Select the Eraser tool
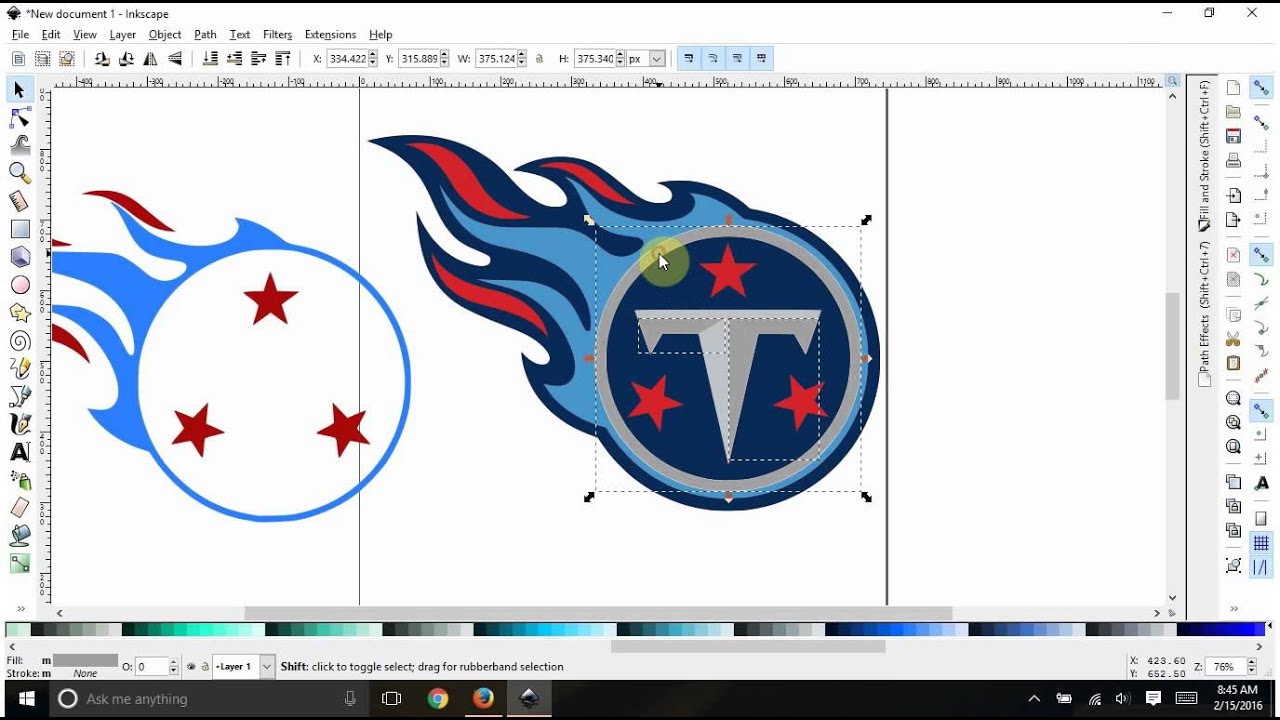The image size is (1280, 720). (19, 508)
